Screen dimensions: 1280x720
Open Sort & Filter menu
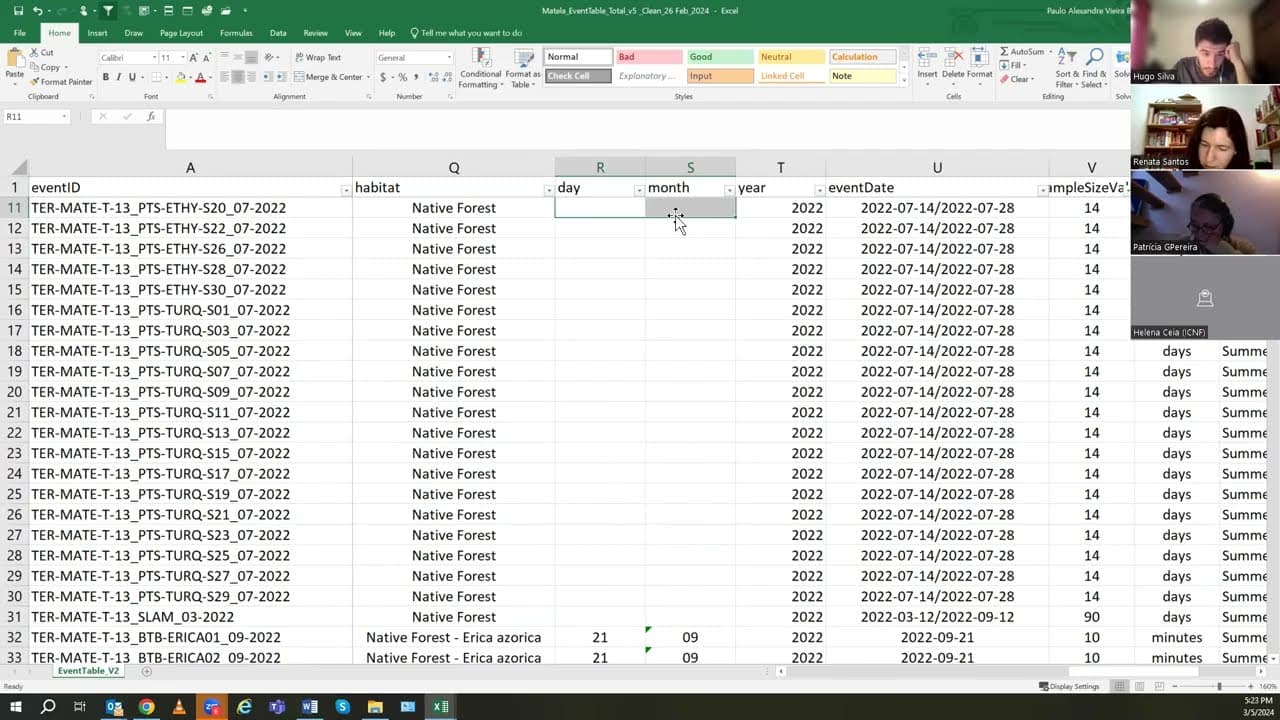click(x=1067, y=67)
